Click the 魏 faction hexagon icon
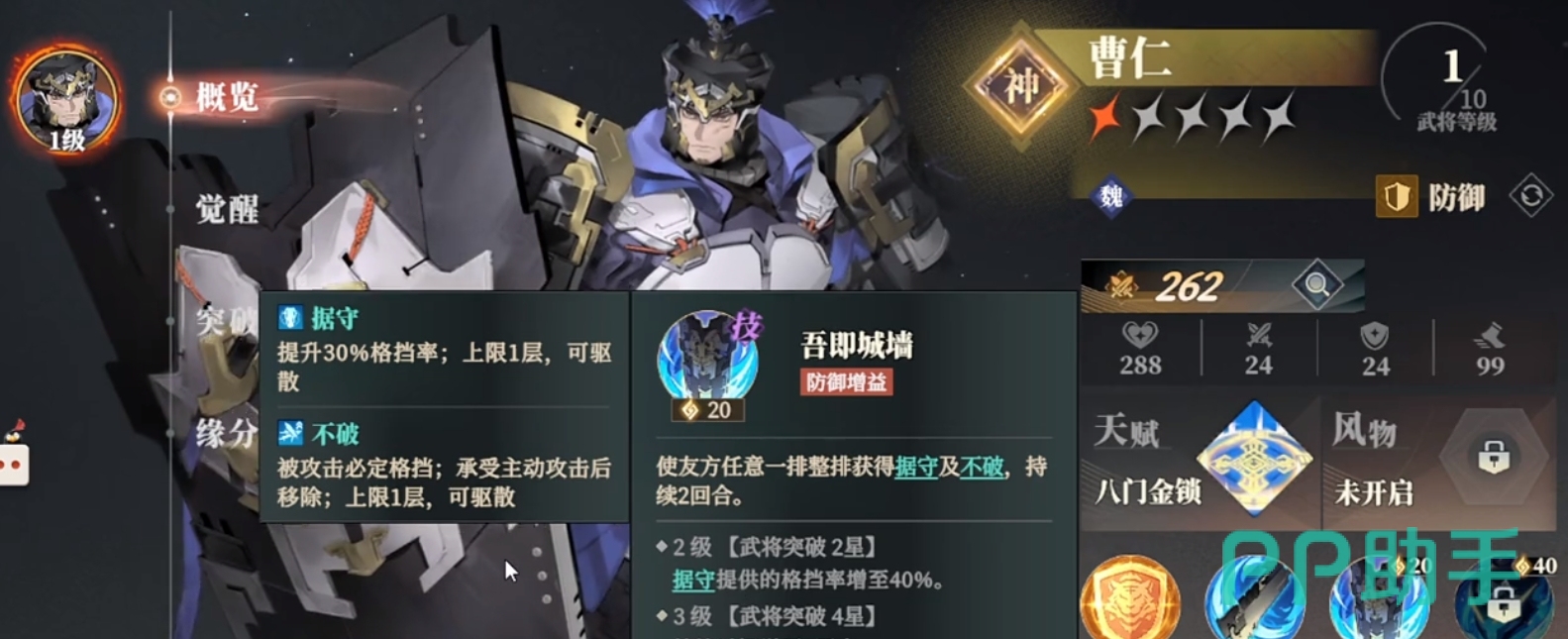This screenshot has width=1568, height=639. (x=1111, y=196)
